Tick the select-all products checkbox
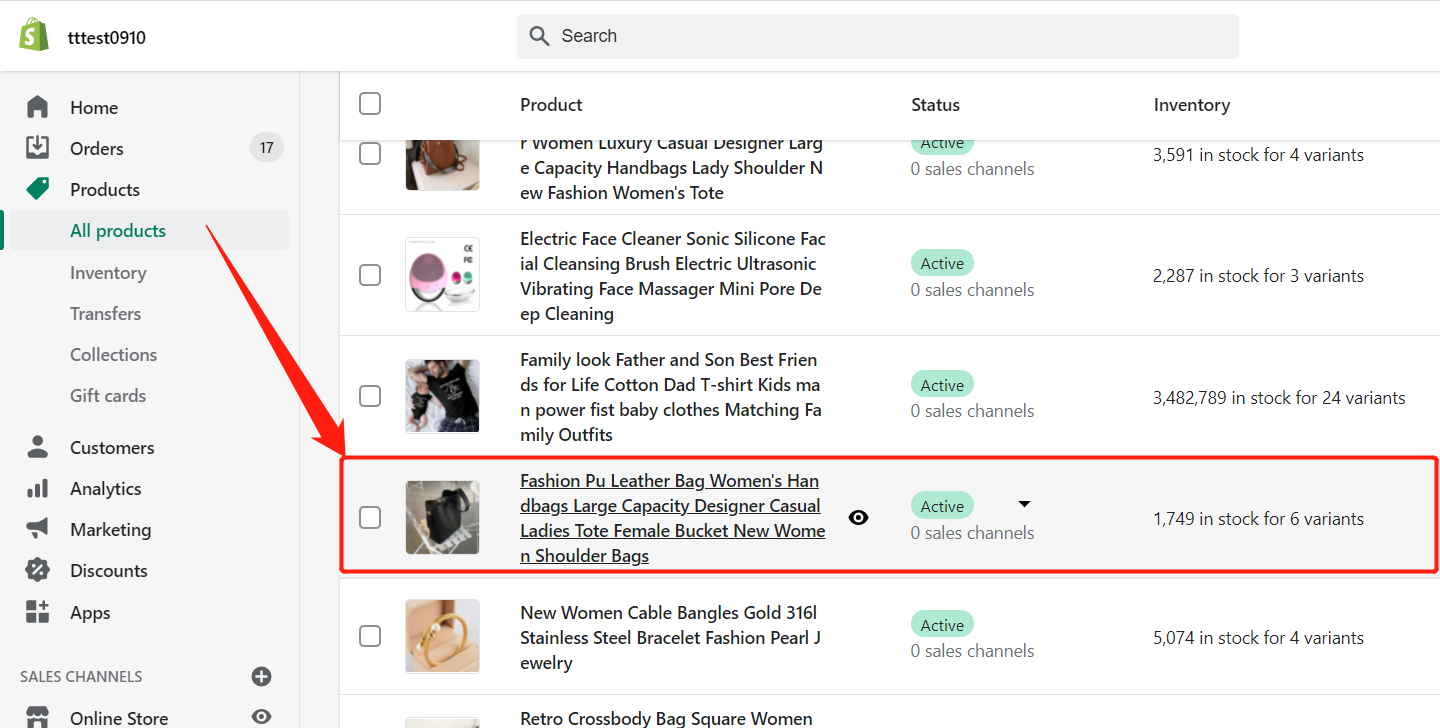1440x728 pixels. (370, 103)
